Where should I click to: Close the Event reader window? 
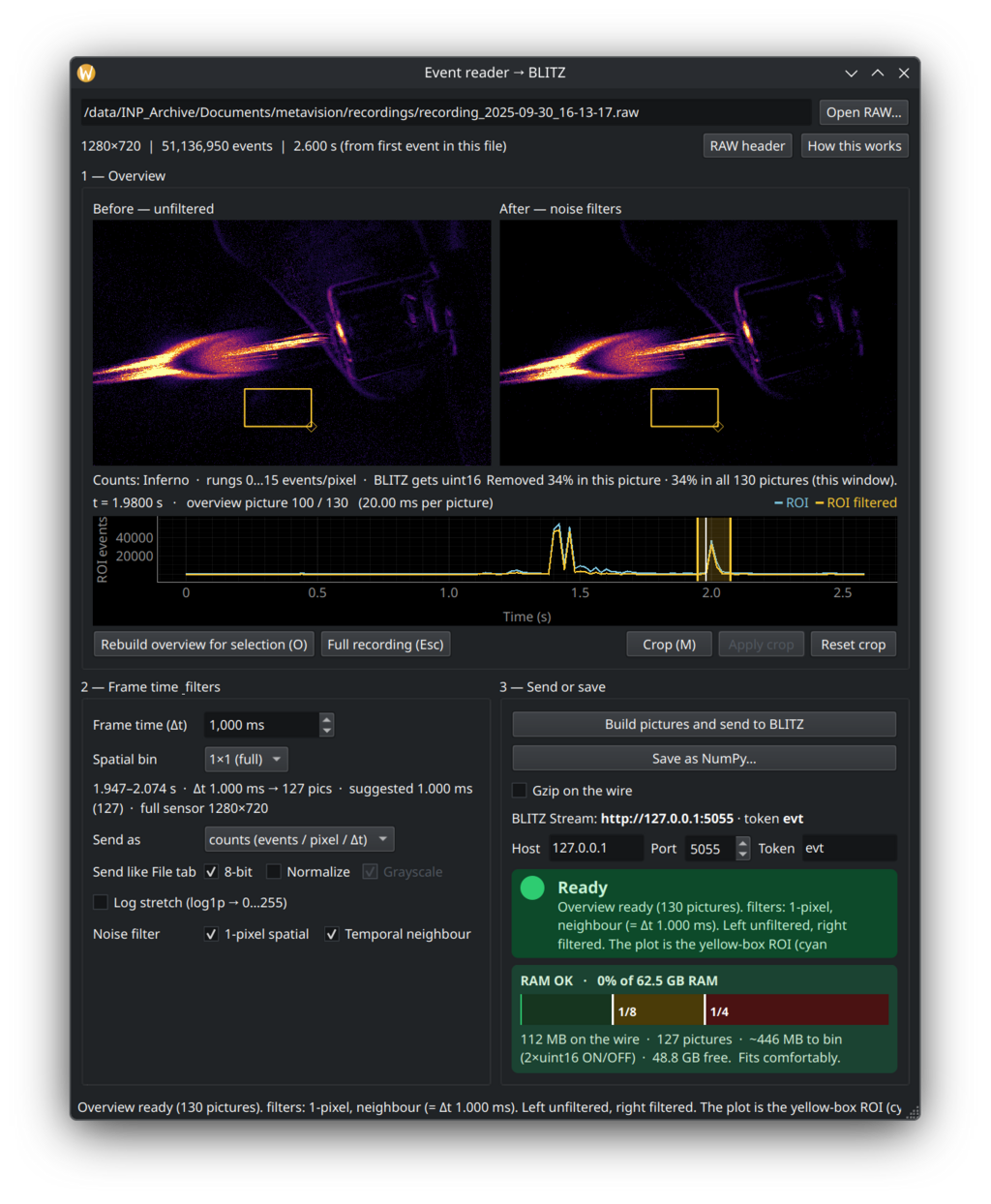pyautogui.click(x=903, y=73)
